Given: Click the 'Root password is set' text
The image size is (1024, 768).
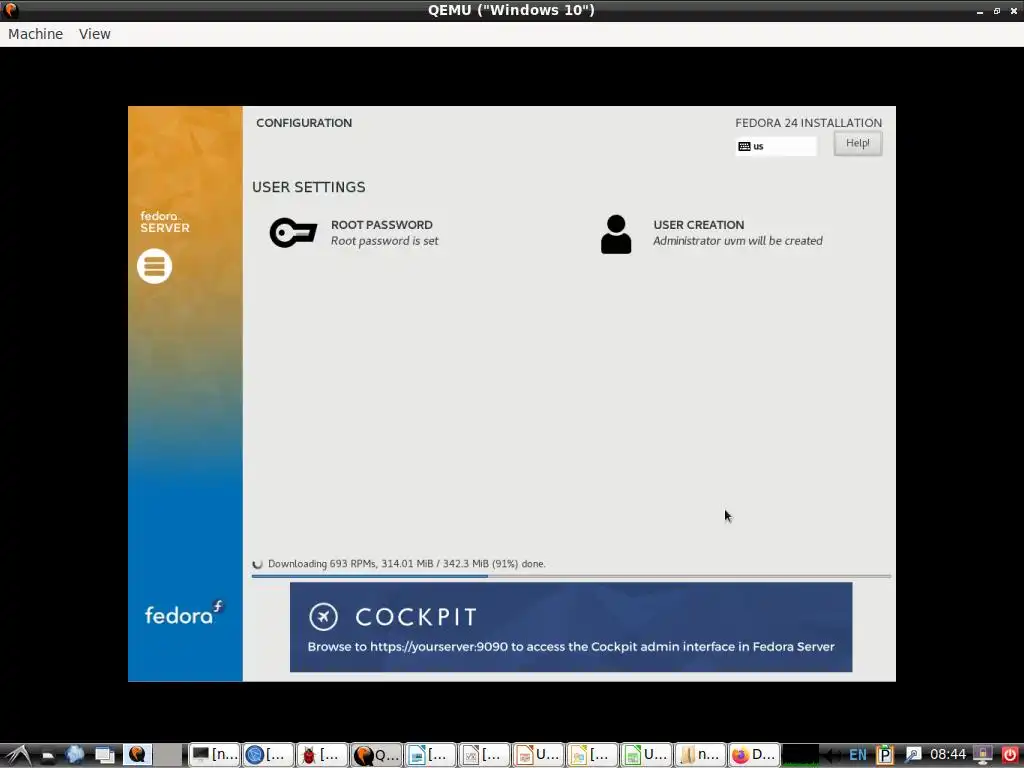Looking at the screenshot, I should (x=385, y=241).
